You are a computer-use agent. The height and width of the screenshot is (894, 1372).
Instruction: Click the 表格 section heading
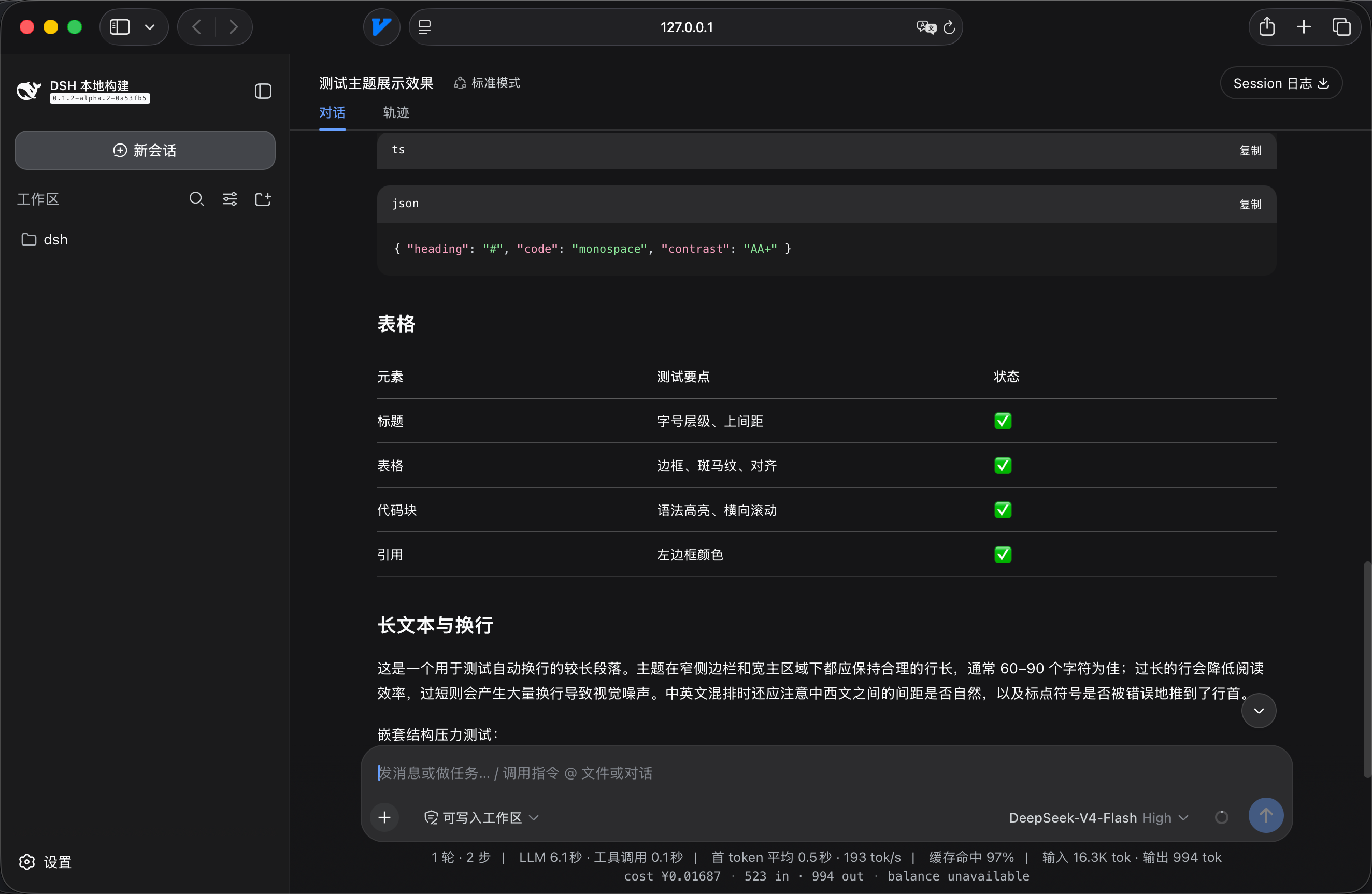396,324
